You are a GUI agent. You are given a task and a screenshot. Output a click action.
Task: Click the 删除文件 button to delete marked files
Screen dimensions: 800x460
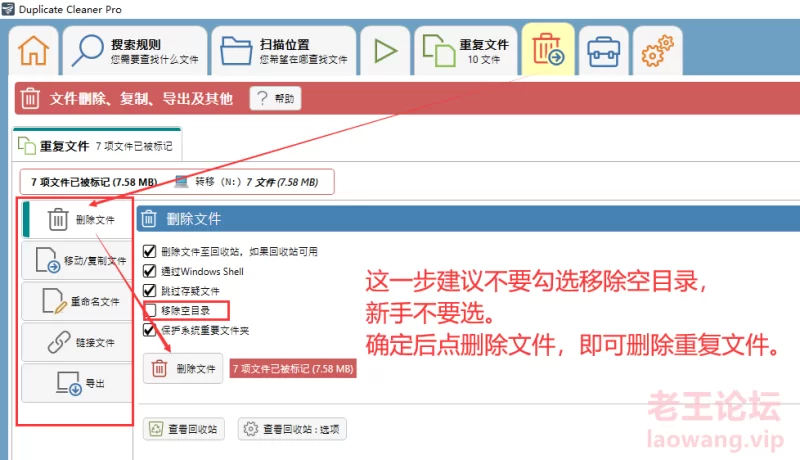(x=183, y=368)
